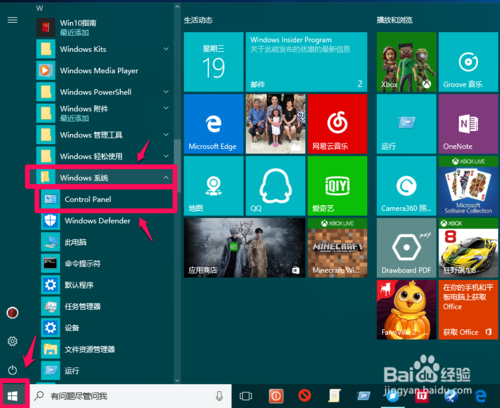
Task: Open the OneNote tile
Action: click(468, 124)
